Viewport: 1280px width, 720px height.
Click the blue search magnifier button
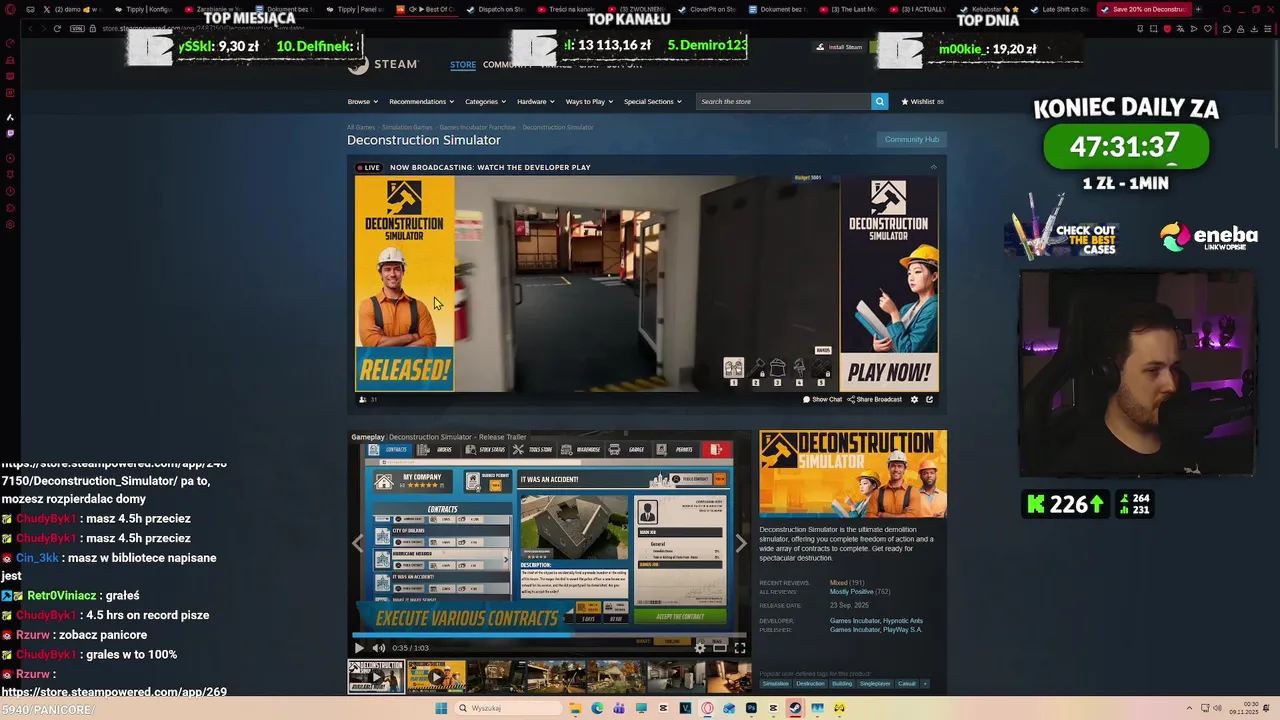[879, 101]
